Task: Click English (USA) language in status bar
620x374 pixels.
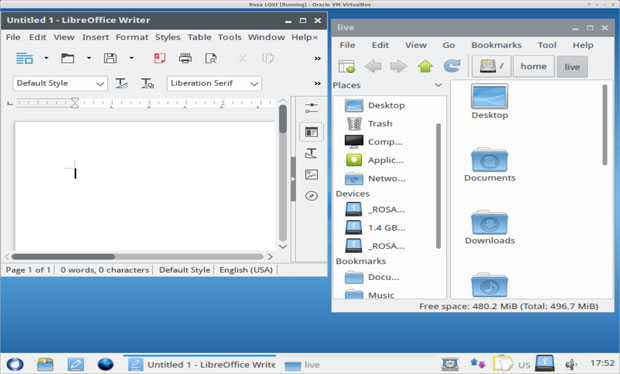Action: pyautogui.click(x=246, y=270)
